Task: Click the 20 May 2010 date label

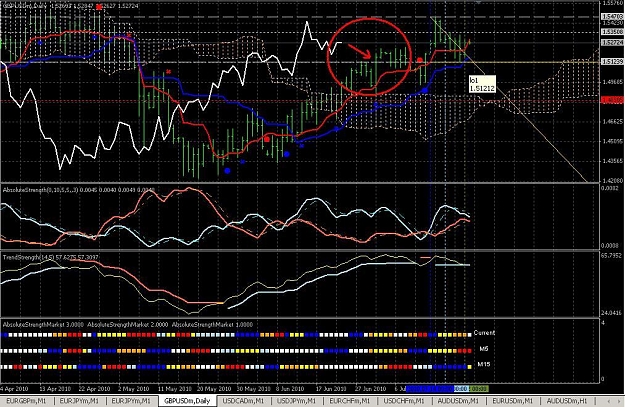Action: [214, 389]
